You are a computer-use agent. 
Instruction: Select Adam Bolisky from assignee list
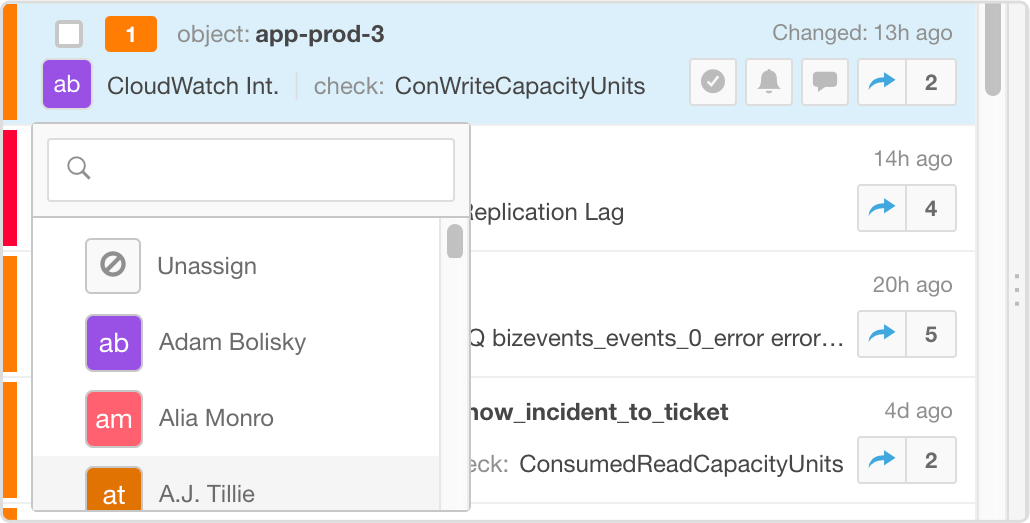(x=232, y=342)
